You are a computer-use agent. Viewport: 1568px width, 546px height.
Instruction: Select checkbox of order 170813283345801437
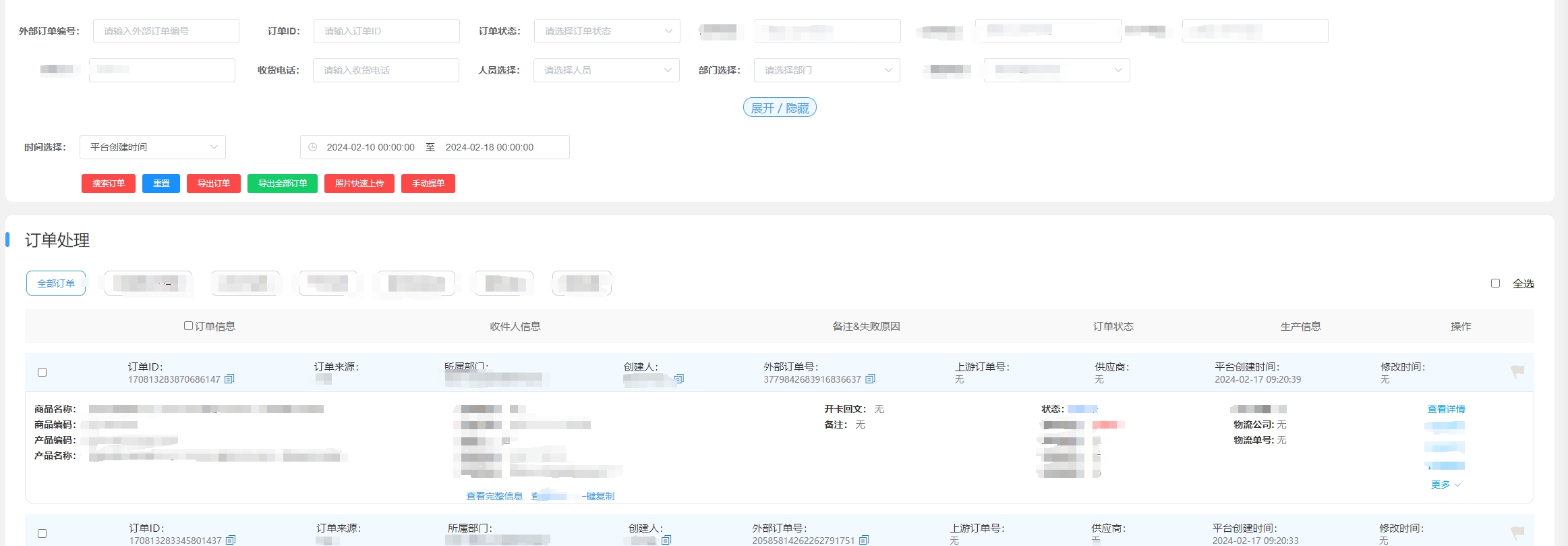[42, 534]
